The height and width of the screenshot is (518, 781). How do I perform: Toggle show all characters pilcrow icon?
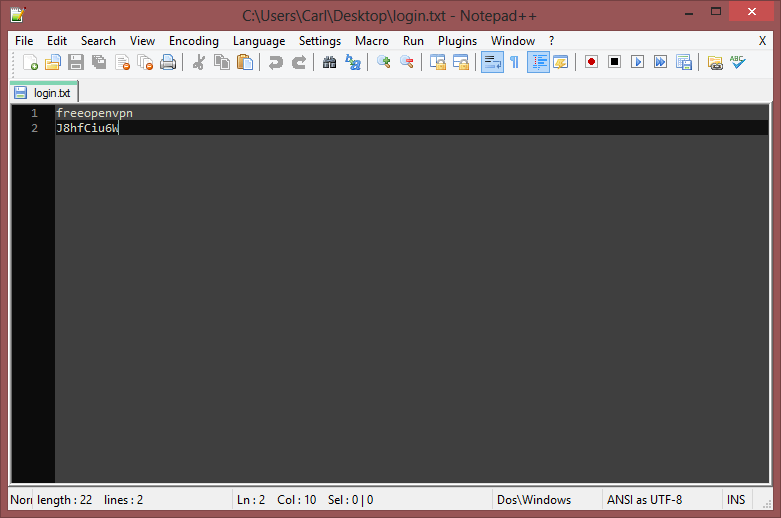pos(515,62)
